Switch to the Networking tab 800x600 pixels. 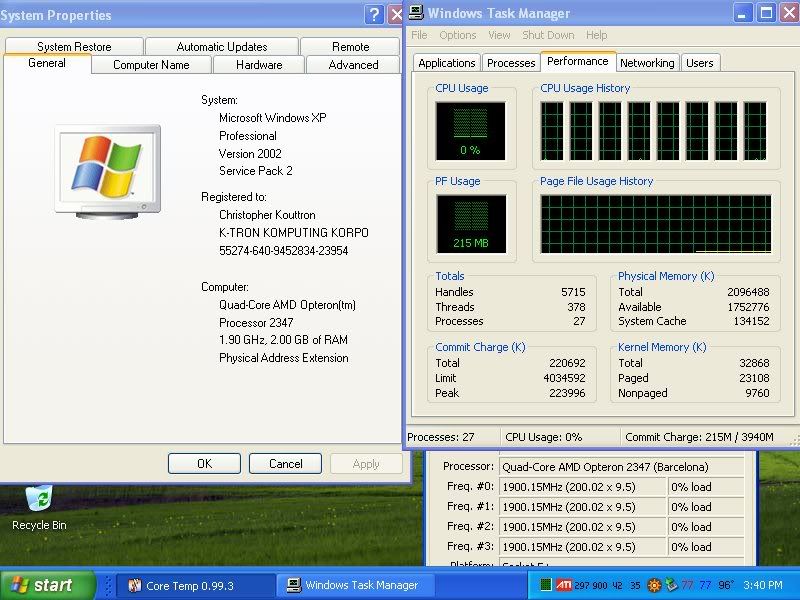tap(647, 63)
